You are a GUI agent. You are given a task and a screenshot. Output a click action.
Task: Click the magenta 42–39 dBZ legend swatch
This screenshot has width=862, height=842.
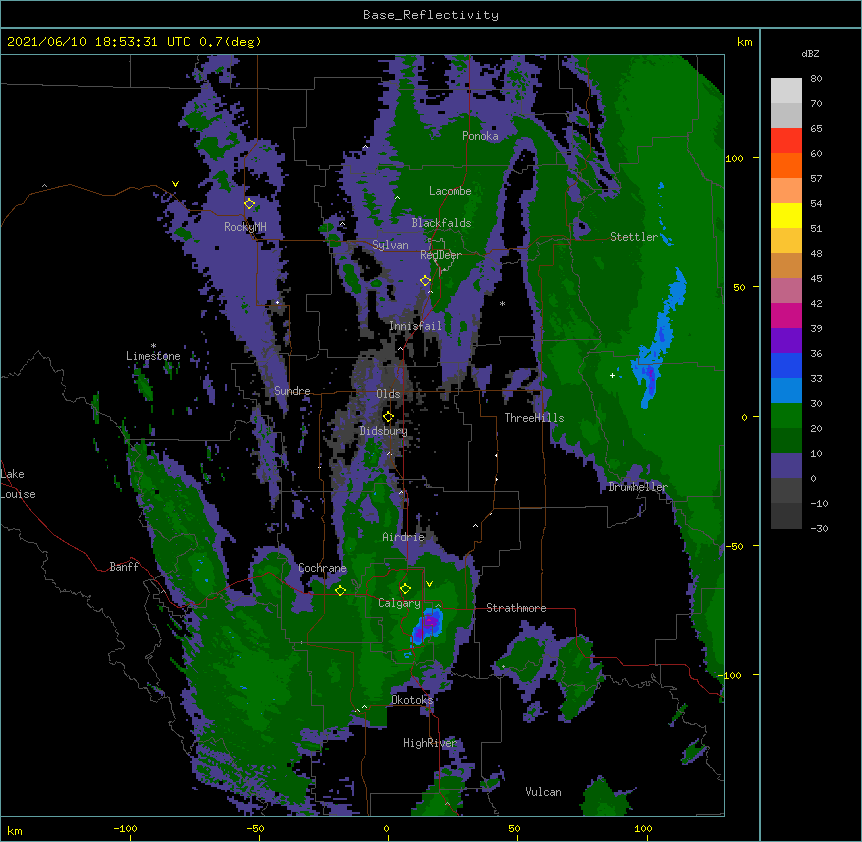(x=786, y=316)
